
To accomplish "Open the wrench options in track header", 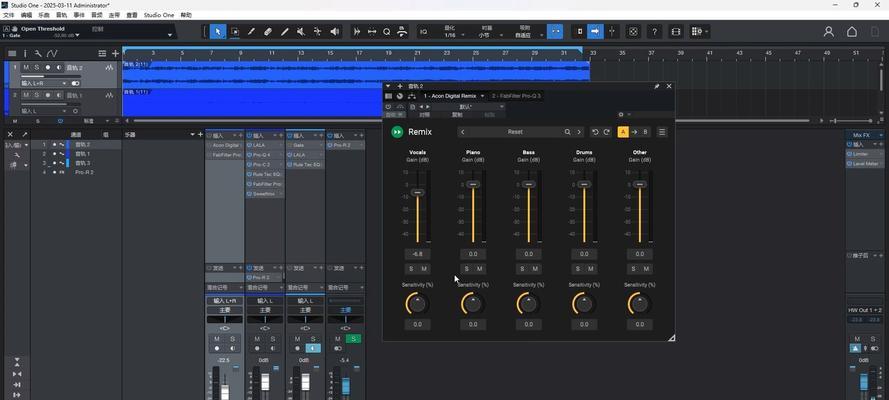I will 37,53.
